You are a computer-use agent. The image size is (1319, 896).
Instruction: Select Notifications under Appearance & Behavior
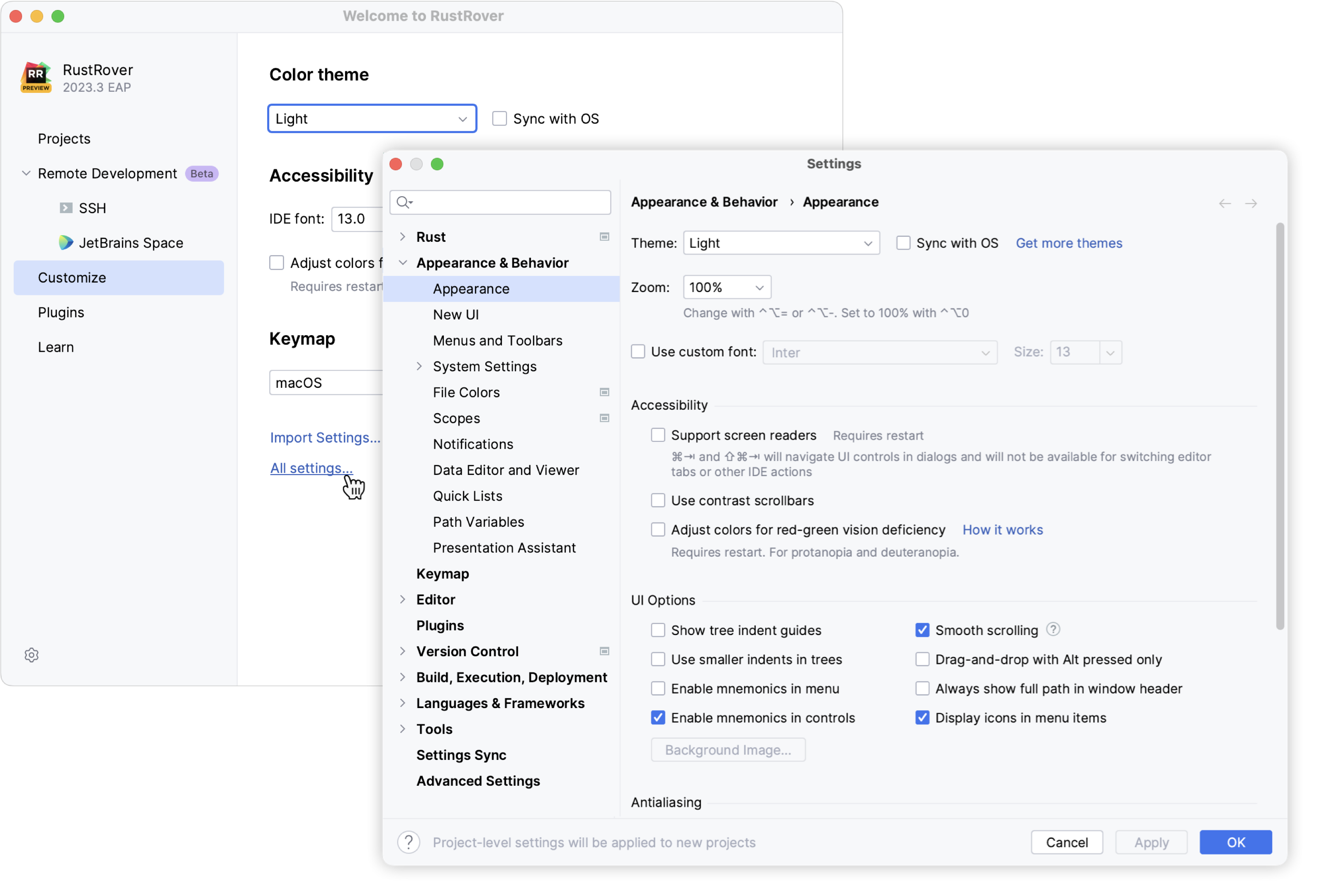tap(472, 443)
